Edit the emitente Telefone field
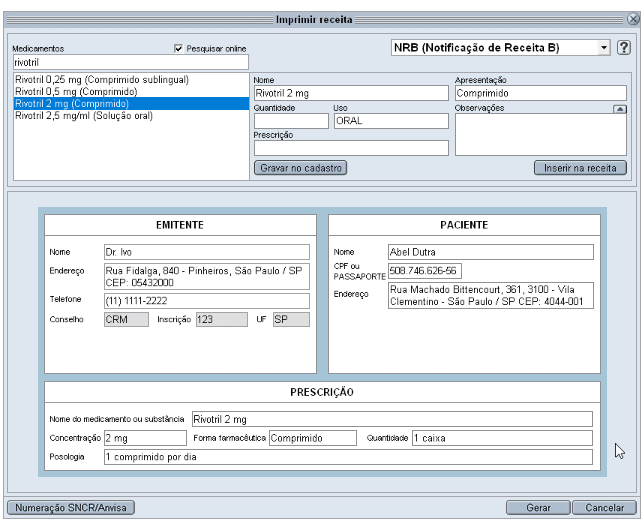 pos(207,301)
